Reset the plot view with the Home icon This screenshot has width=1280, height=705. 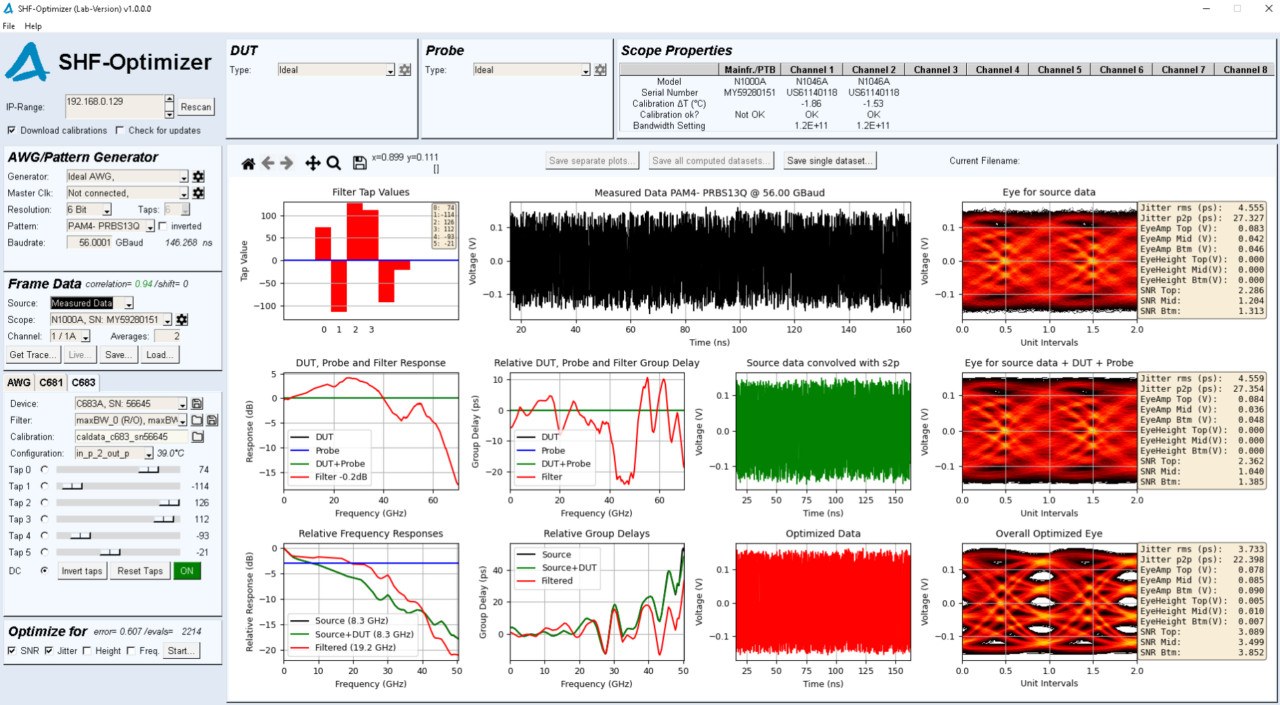248,161
